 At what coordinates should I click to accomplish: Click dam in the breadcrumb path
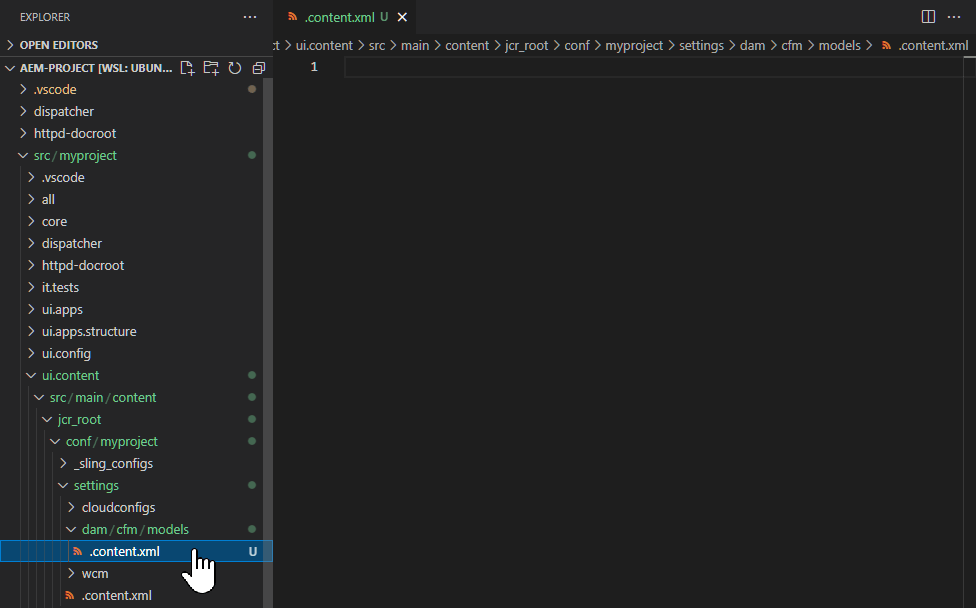click(x=753, y=45)
